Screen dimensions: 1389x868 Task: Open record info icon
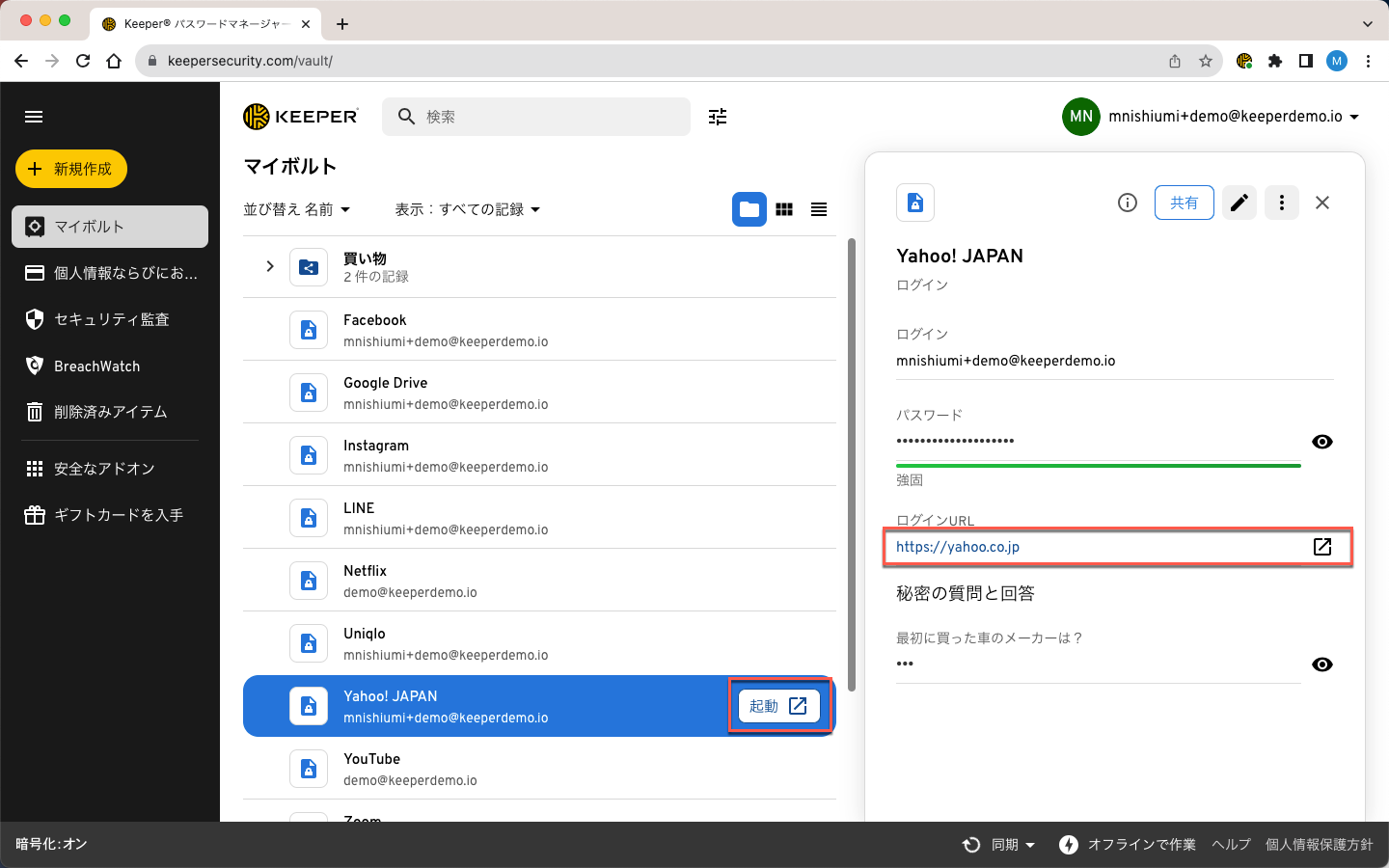[x=1127, y=203]
